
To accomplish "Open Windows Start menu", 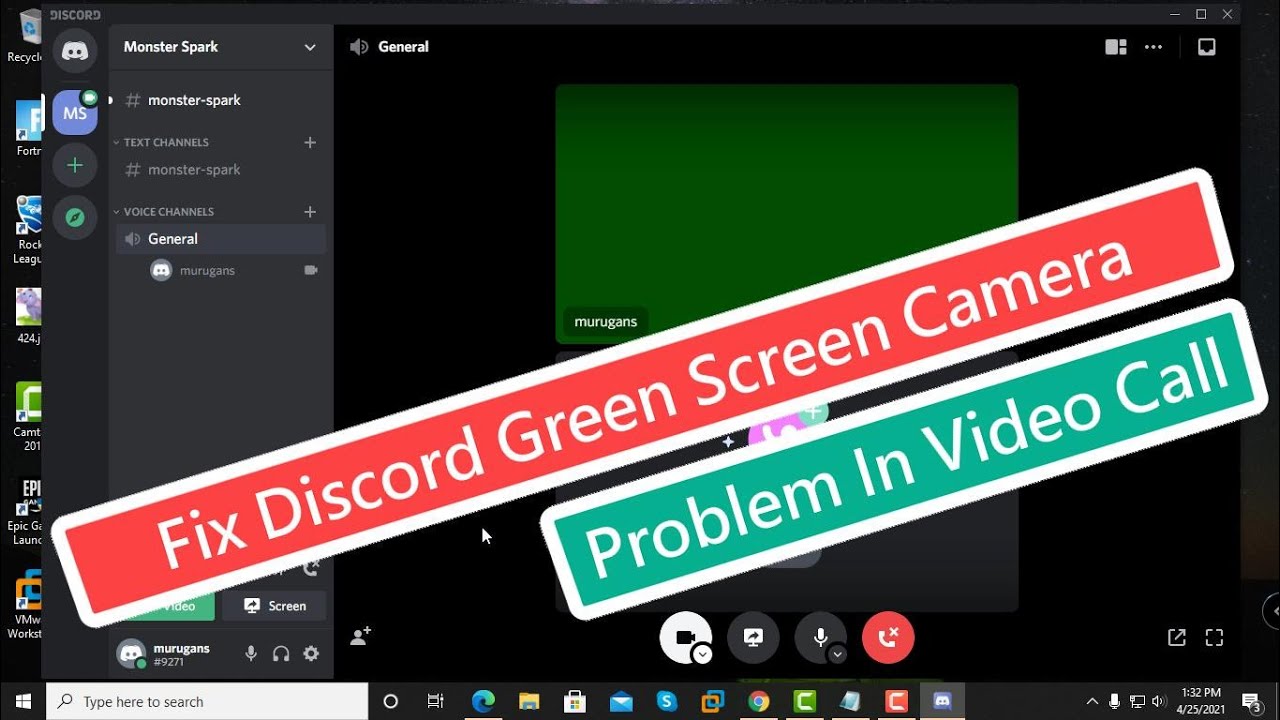I will [23, 701].
